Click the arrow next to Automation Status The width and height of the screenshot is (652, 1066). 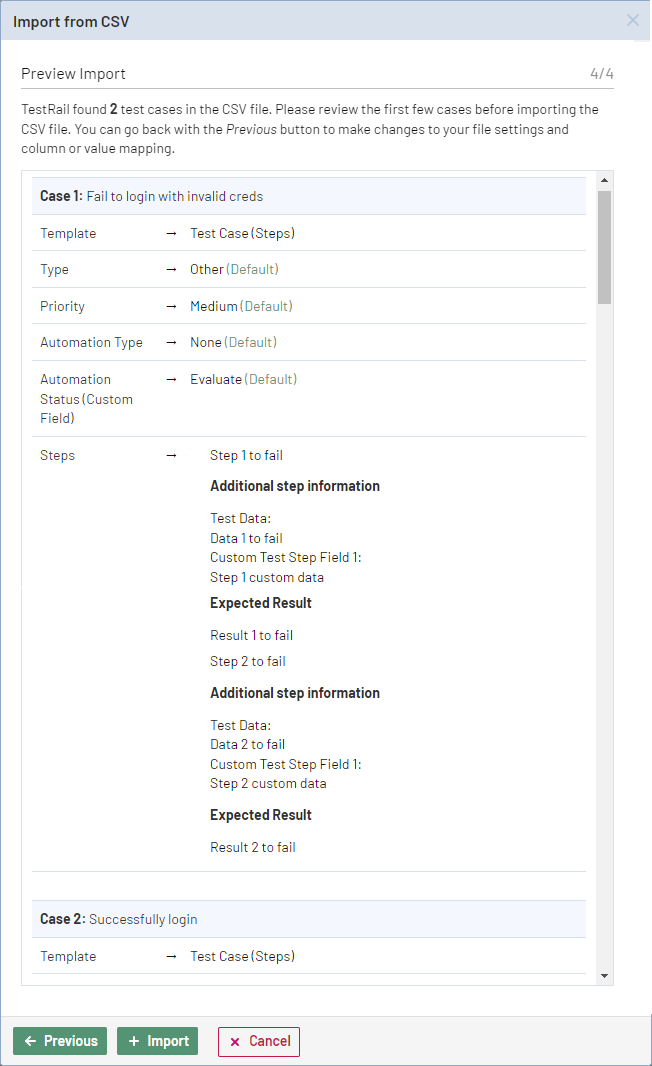(x=171, y=380)
